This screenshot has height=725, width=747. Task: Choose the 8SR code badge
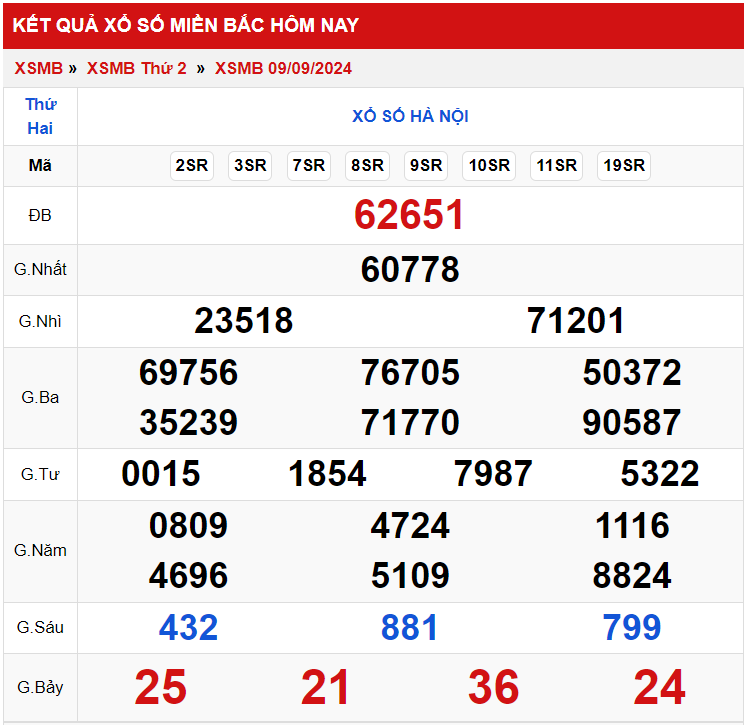(367, 166)
